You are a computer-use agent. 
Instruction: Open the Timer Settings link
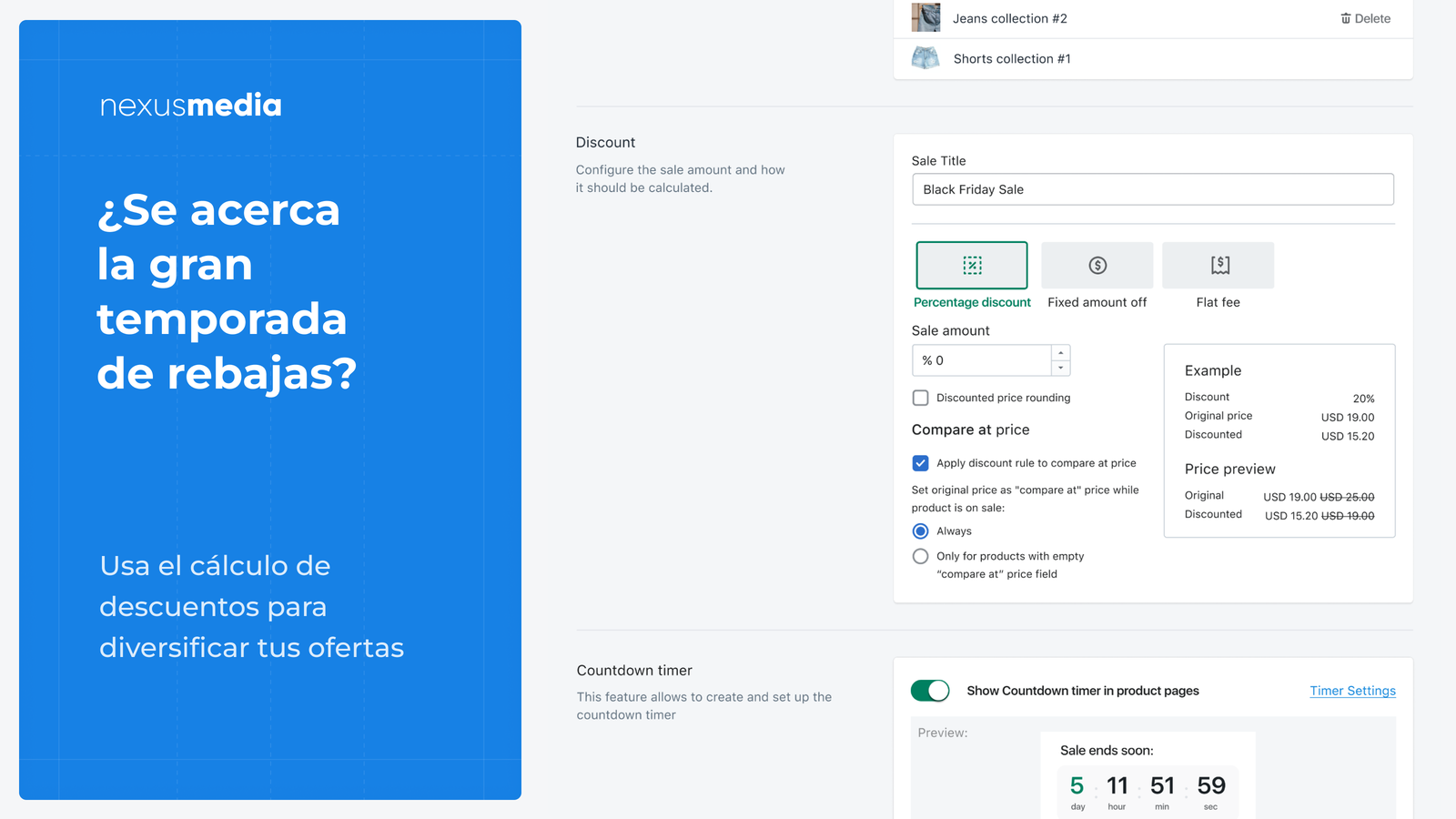pos(1352,691)
